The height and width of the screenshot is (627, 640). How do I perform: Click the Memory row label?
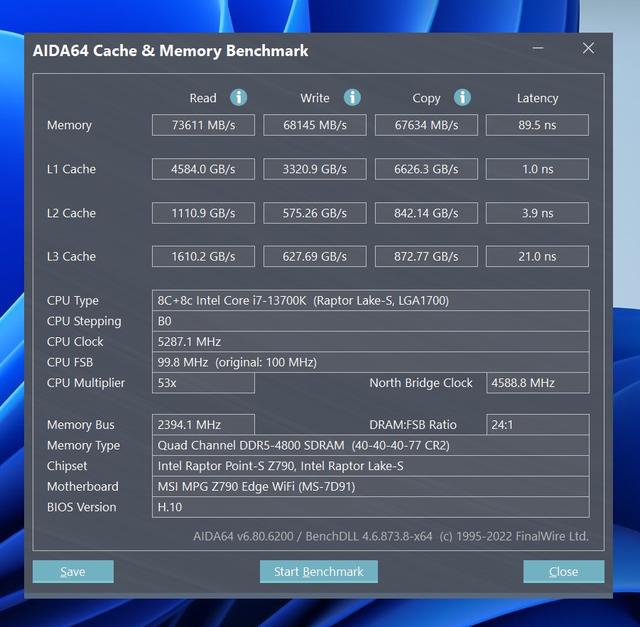(x=69, y=125)
